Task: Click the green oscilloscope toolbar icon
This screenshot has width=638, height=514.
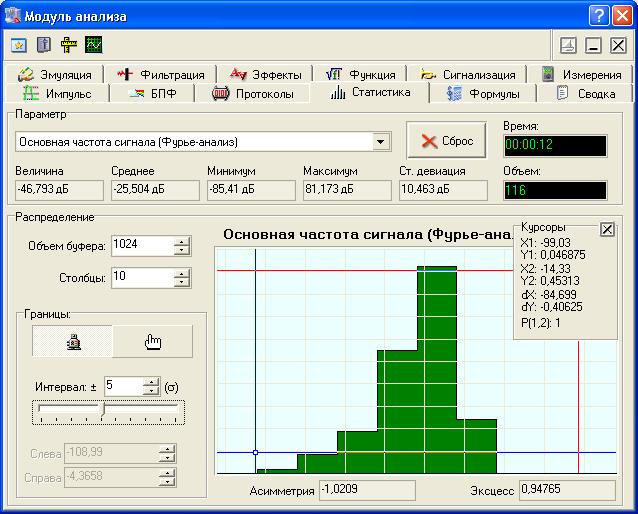Action: (93, 45)
